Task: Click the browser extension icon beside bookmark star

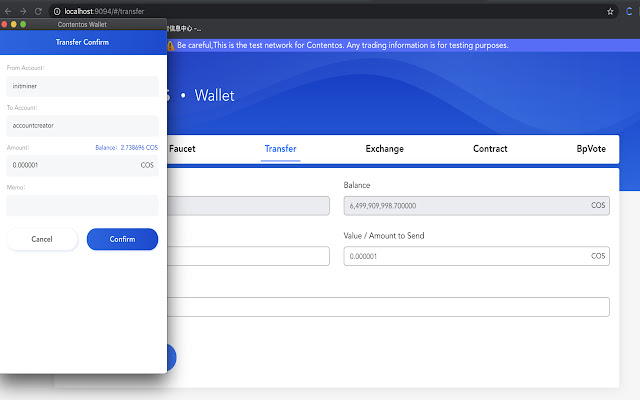Action: 629,11
